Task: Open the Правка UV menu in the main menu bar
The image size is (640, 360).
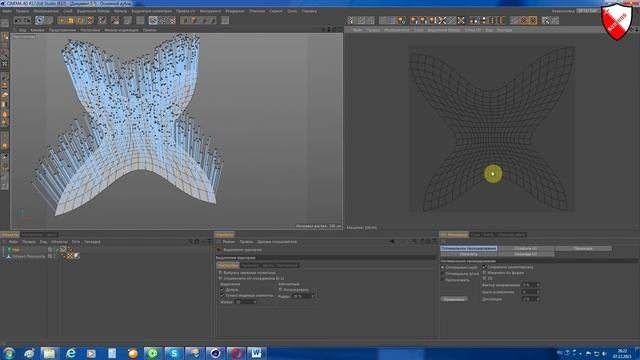Action: [x=185, y=11]
